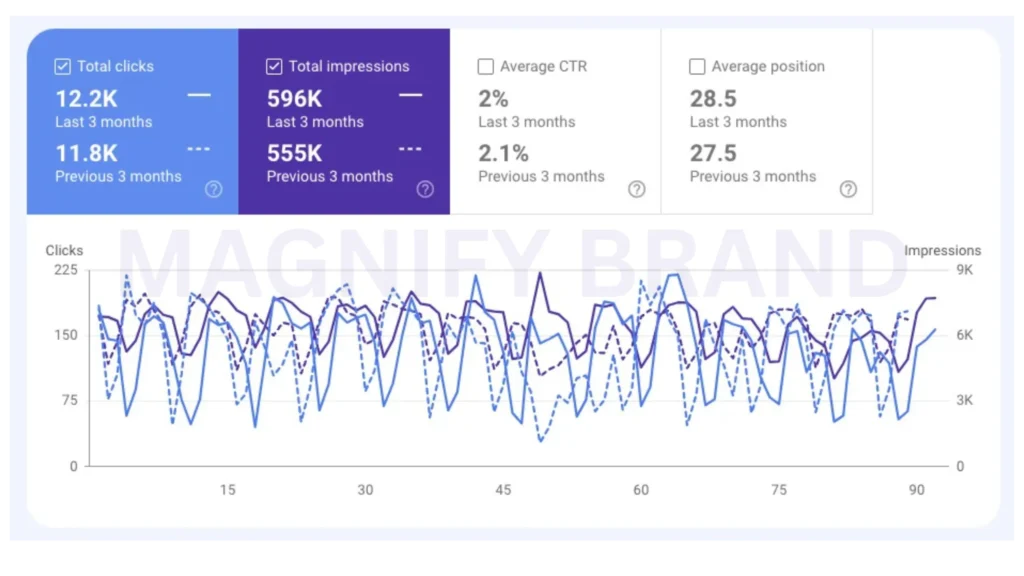Enable the Average CTR checkbox

pyautogui.click(x=486, y=67)
